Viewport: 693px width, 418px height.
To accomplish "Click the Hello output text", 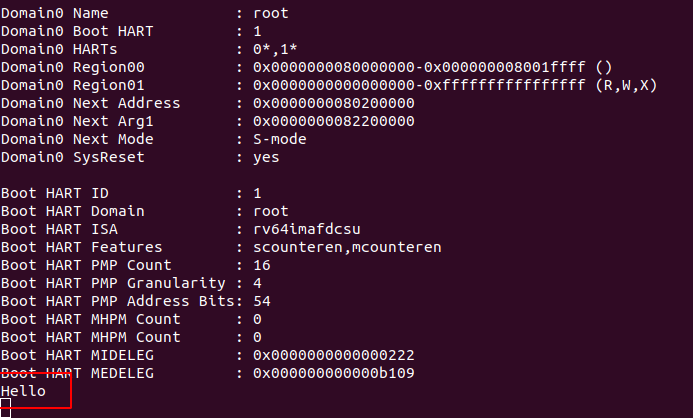I will point(23,391).
